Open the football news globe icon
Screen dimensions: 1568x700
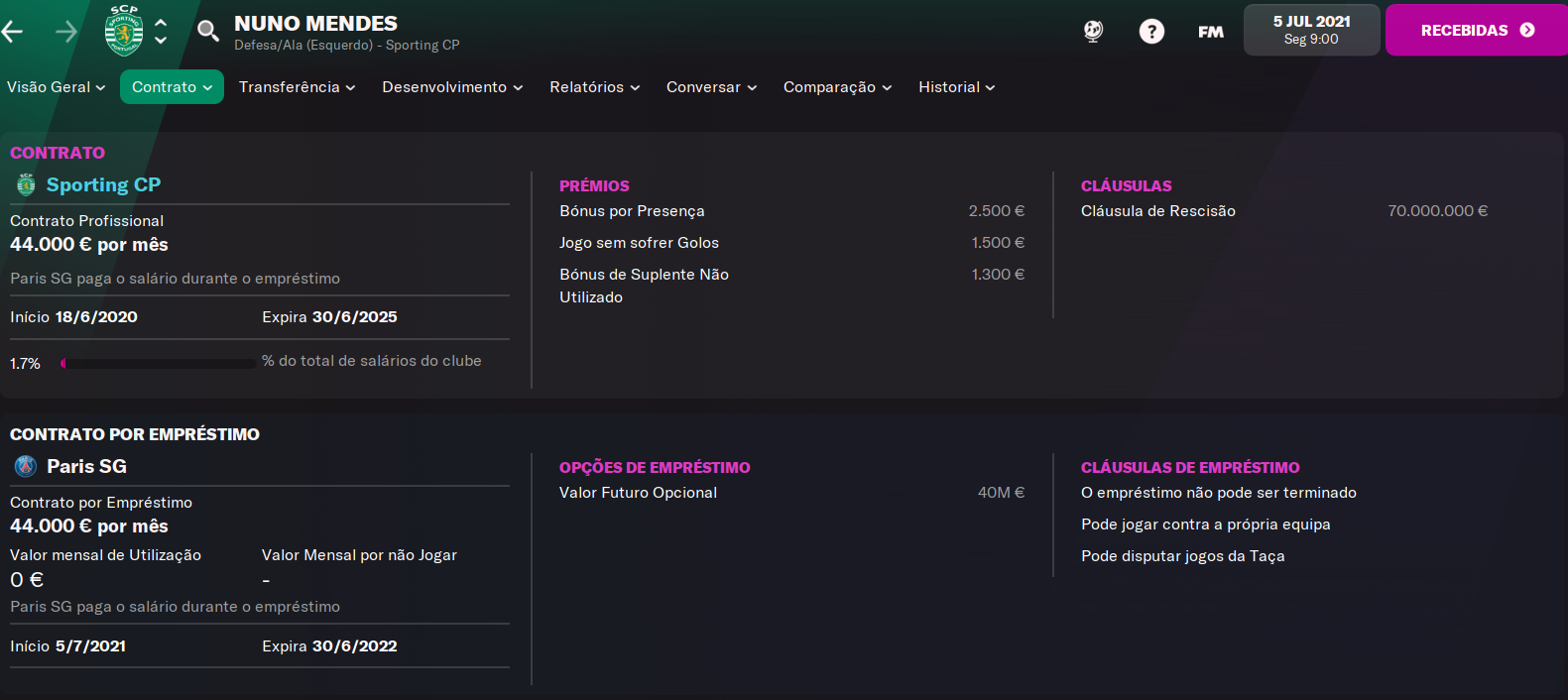pyautogui.click(x=1093, y=31)
